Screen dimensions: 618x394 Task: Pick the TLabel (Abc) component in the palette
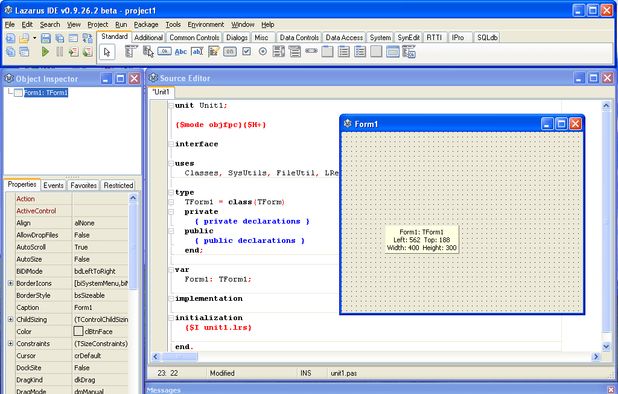pos(181,52)
